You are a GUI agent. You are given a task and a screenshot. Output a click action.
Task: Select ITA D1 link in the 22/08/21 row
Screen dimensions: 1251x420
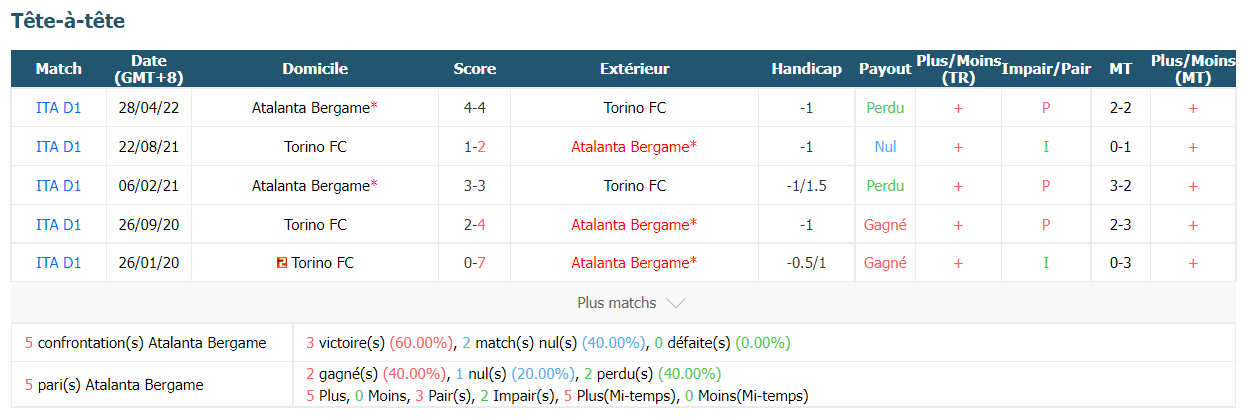click(58, 147)
